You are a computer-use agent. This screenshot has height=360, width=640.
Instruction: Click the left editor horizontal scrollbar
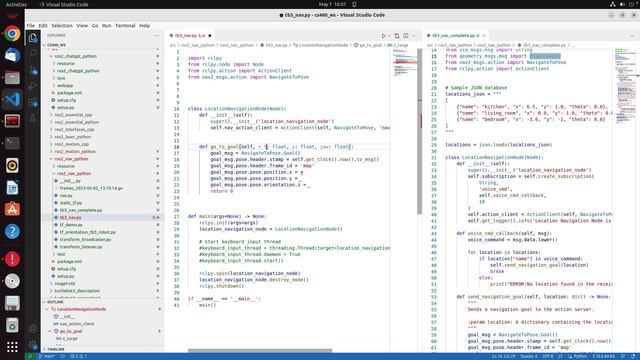tap(260, 350)
